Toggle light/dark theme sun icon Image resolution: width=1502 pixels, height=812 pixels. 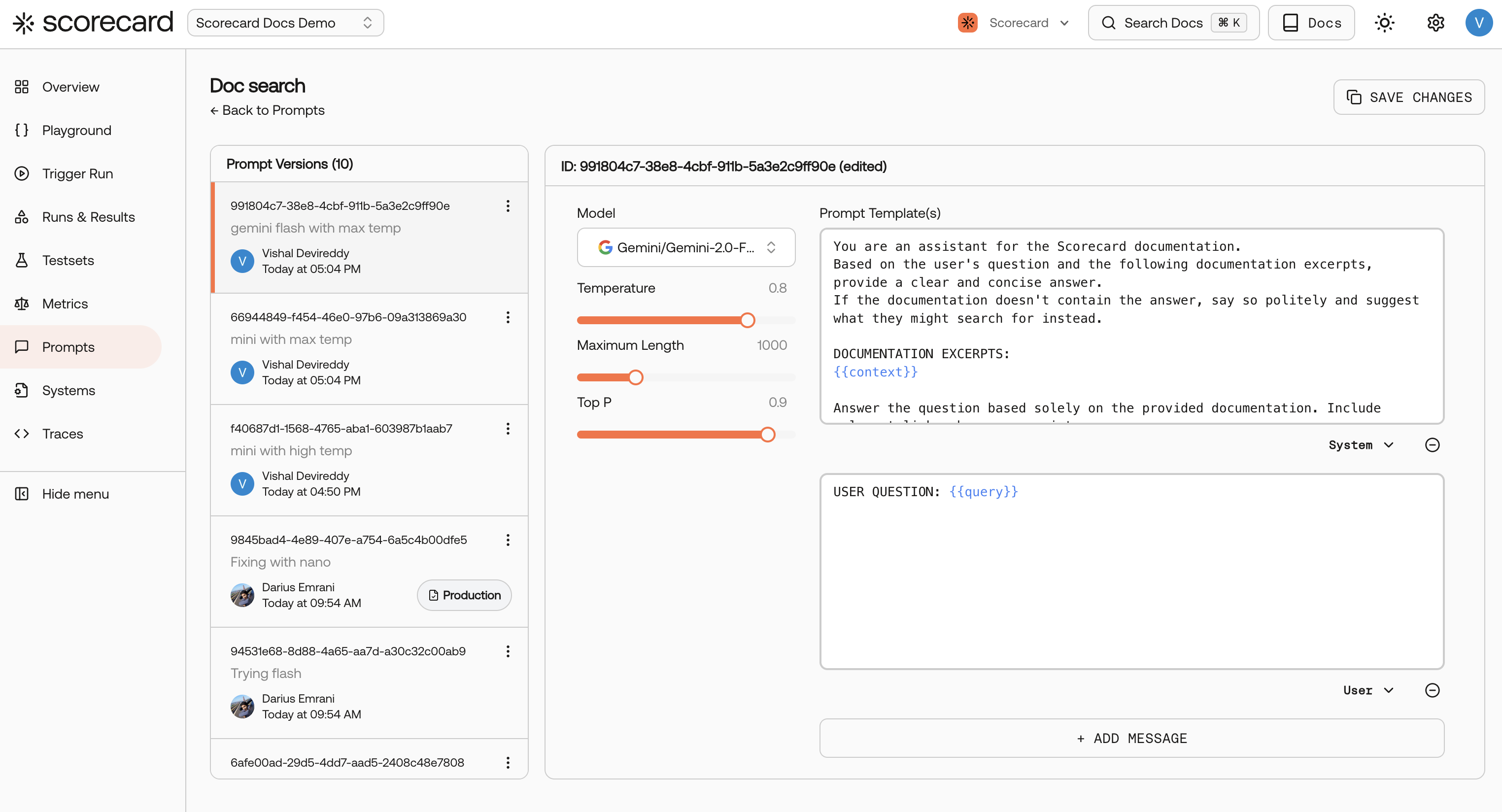pyautogui.click(x=1384, y=23)
